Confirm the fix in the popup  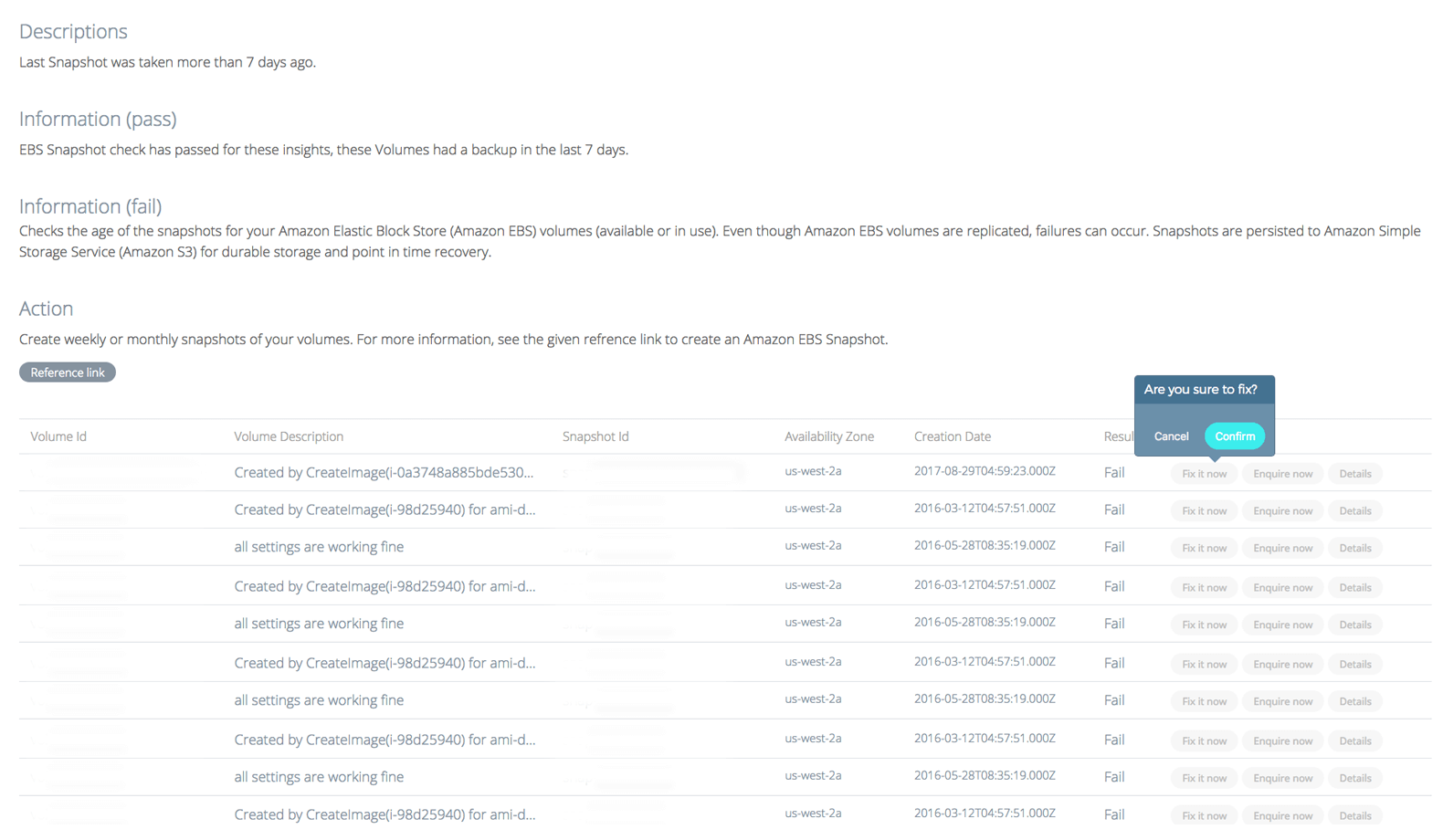pyautogui.click(x=1234, y=436)
